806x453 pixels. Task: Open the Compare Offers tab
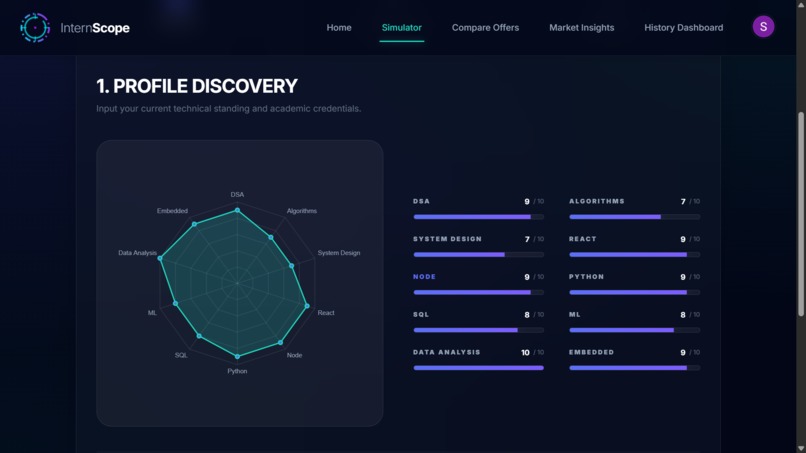[x=485, y=28]
